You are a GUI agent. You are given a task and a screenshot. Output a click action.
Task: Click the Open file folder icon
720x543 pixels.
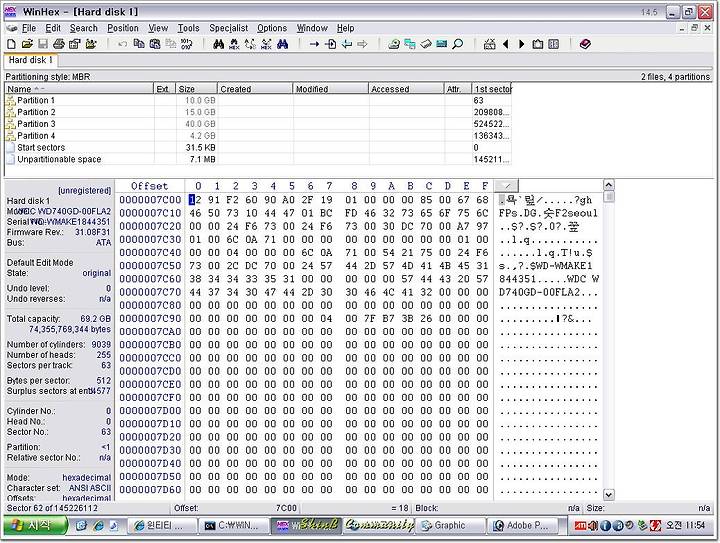pyautogui.click(x=27, y=44)
